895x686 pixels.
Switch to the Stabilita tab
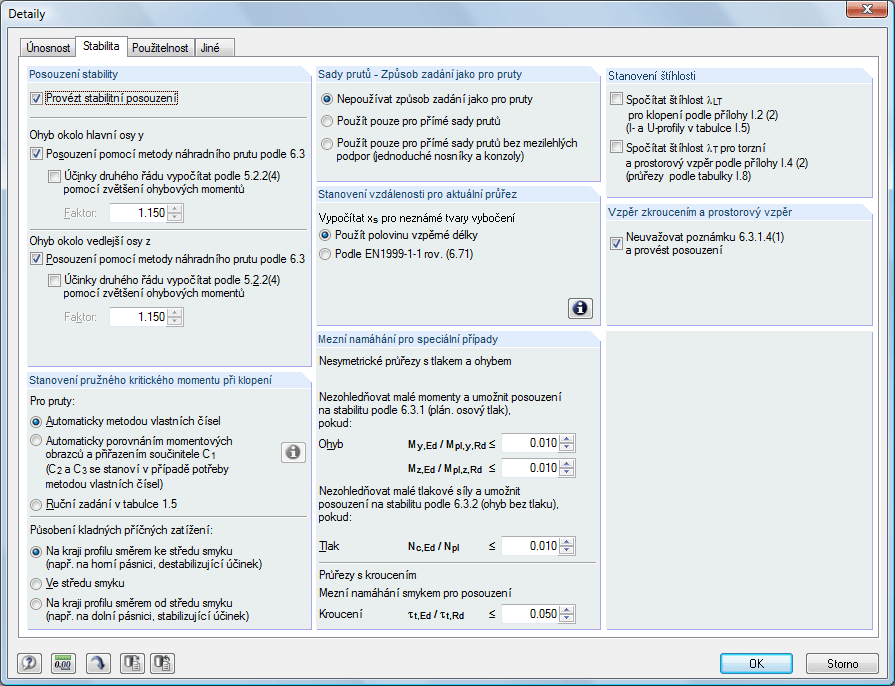click(x=101, y=46)
